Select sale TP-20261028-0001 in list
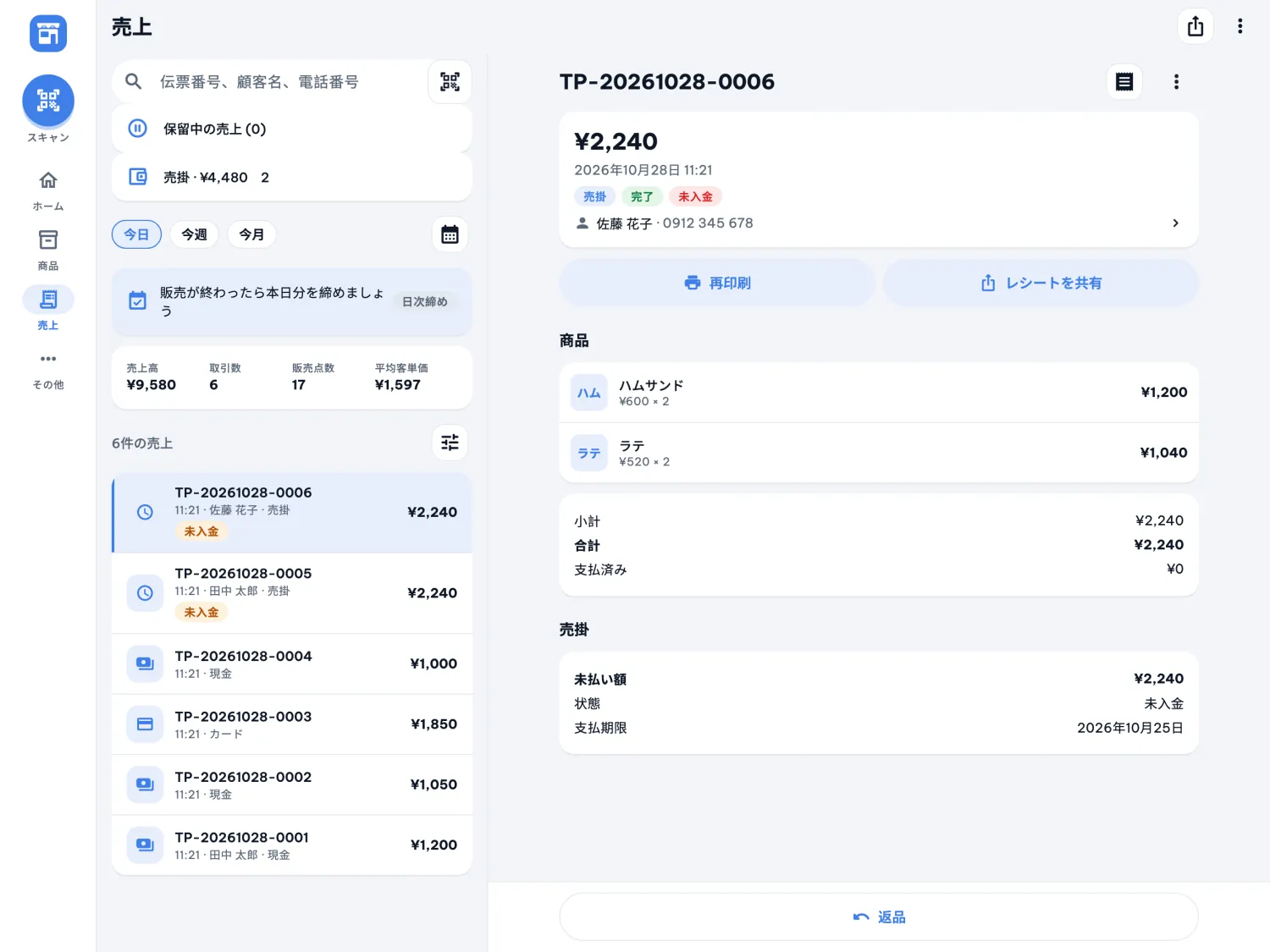Screen dimensions: 1270x952 (292, 845)
